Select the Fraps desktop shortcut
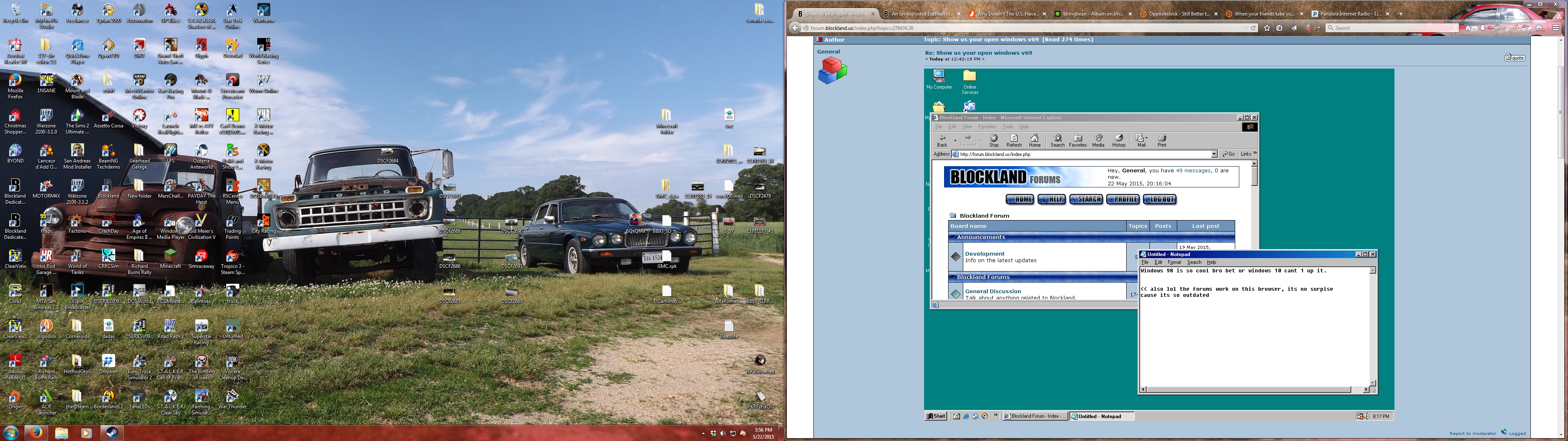This screenshot has width=1568, height=441. tap(46, 223)
